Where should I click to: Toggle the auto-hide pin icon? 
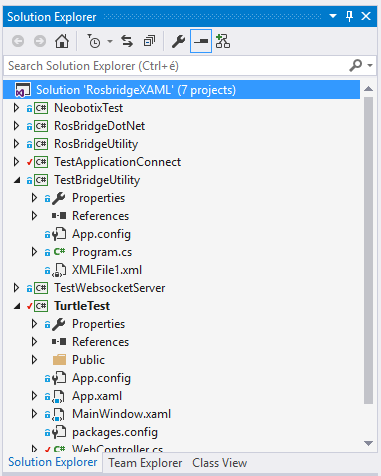(x=349, y=16)
